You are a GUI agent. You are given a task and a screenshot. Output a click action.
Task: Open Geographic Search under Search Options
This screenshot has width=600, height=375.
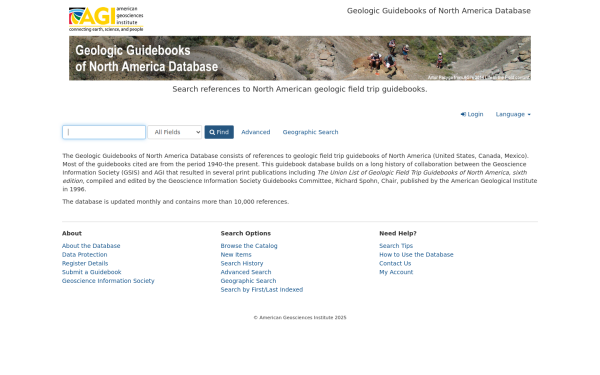(x=248, y=281)
